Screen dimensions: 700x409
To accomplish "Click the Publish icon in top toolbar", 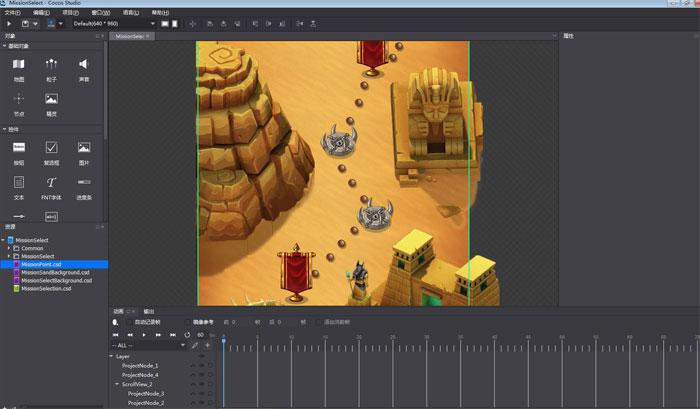I will [25, 24].
